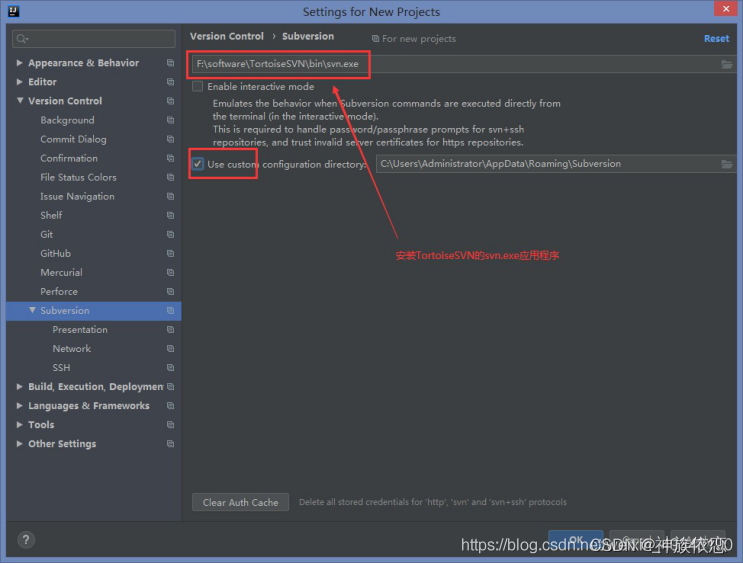Open the Git settings page
The width and height of the screenshot is (743, 564).
point(46,234)
